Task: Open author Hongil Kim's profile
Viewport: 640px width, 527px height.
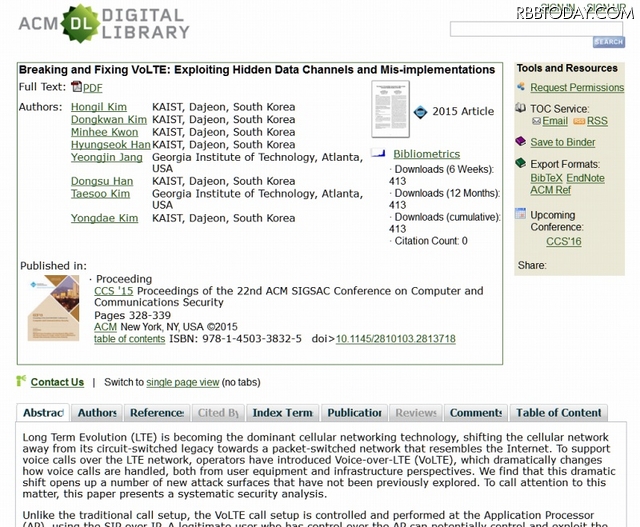Action: click(x=99, y=107)
